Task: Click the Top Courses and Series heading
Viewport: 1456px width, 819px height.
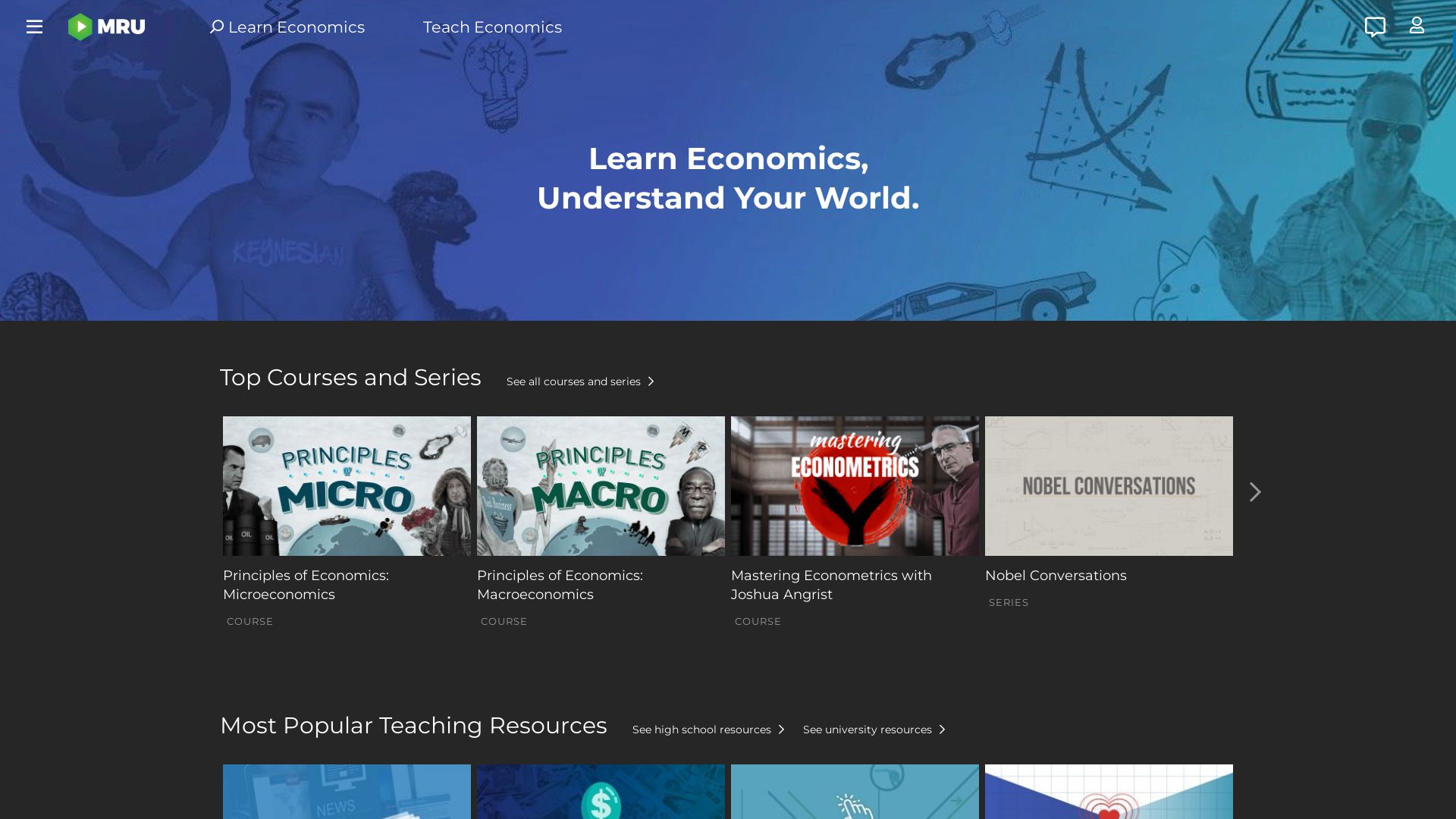Action: pyautogui.click(x=350, y=378)
